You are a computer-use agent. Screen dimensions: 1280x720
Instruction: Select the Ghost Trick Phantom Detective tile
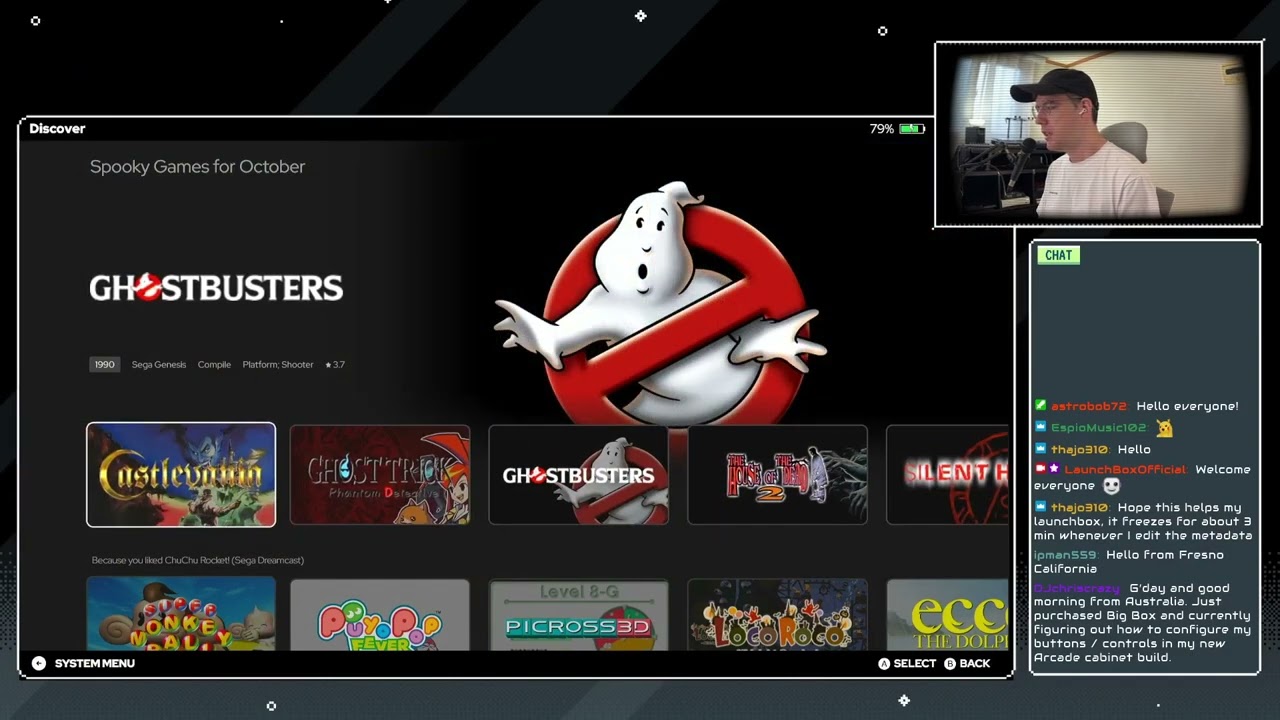pos(380,475)
